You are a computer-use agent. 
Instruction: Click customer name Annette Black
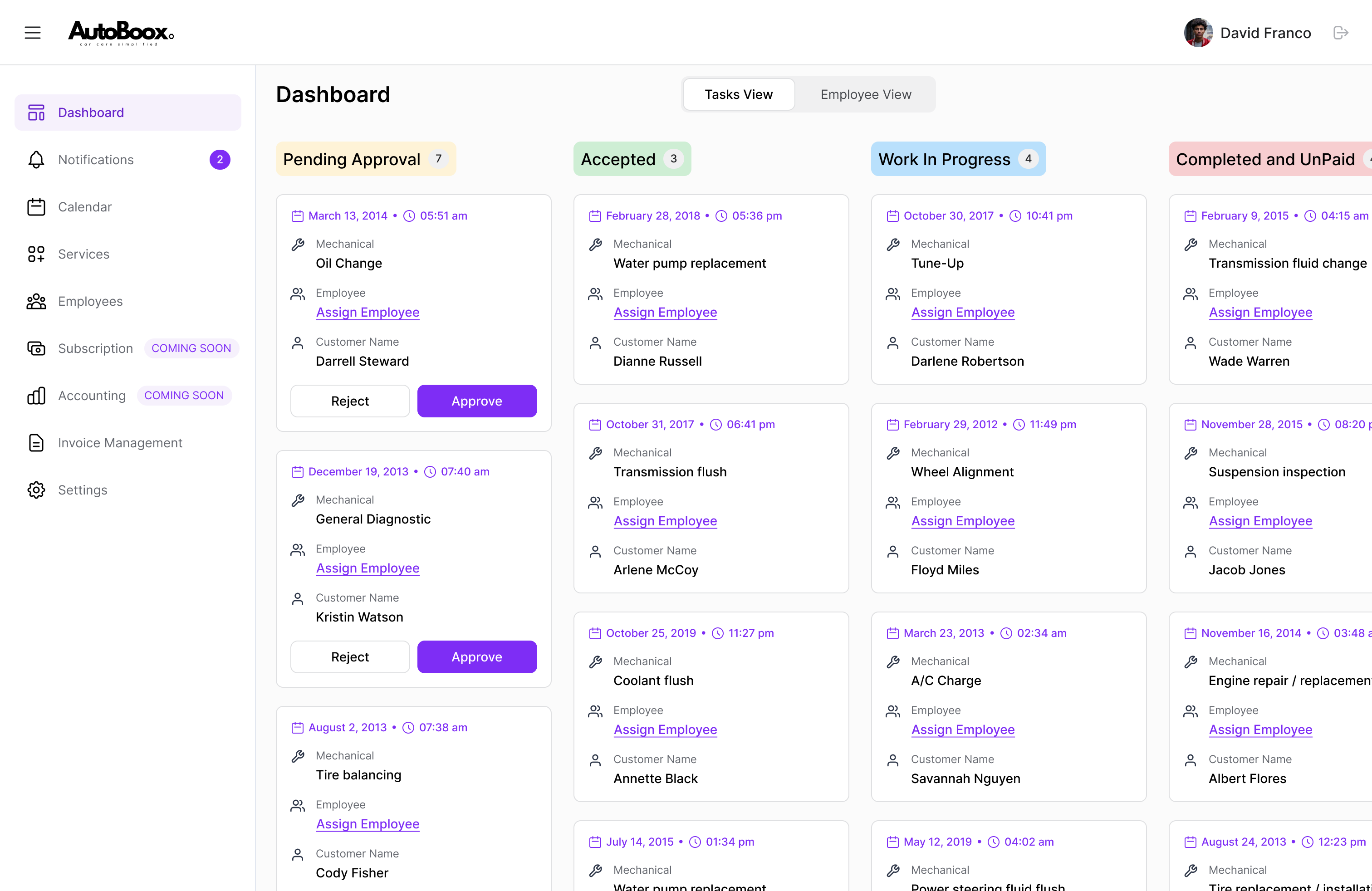656,778
